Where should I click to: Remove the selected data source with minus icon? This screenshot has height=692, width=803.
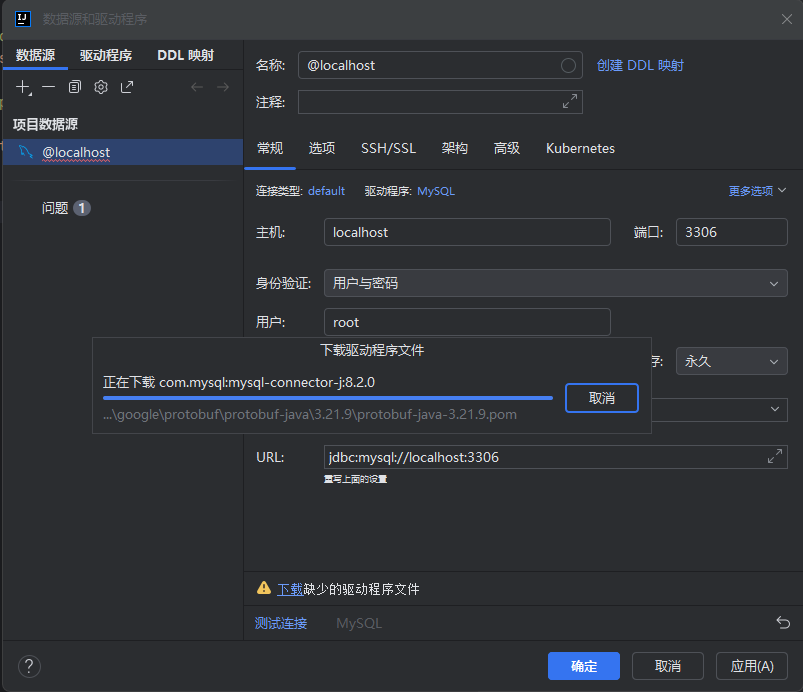(x=48, y=87)
